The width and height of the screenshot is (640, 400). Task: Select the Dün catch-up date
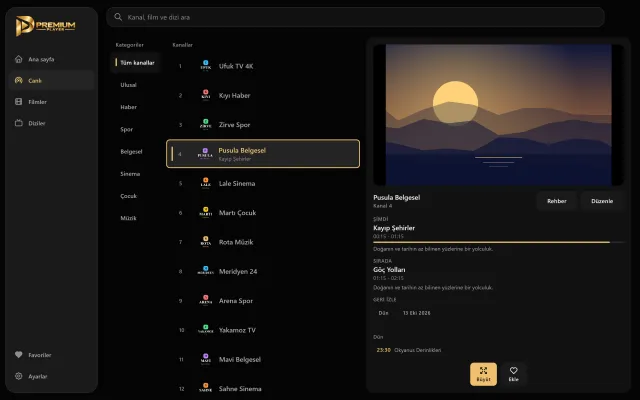pyautogui.click(x=384, y=313)
